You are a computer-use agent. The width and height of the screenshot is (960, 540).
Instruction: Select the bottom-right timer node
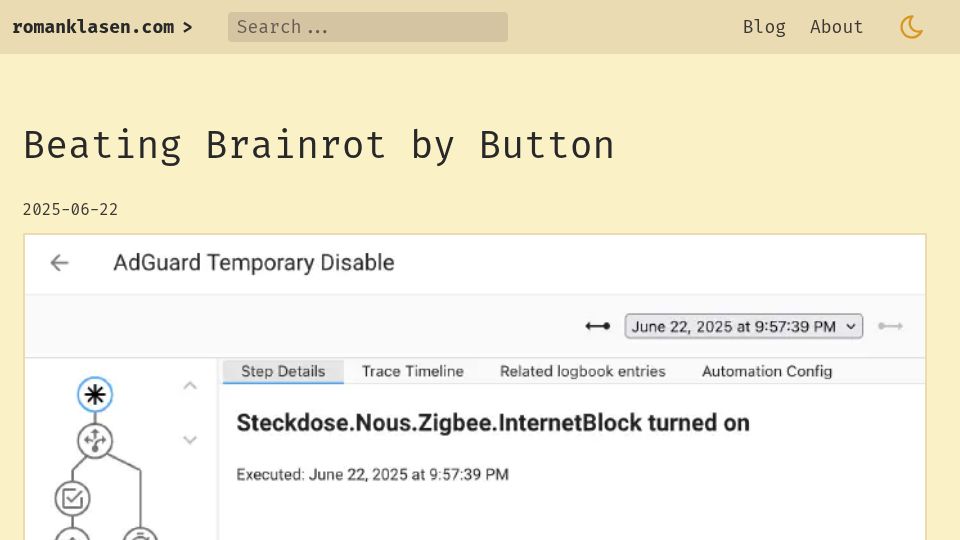pyautogui.click(x=141, y=534)
